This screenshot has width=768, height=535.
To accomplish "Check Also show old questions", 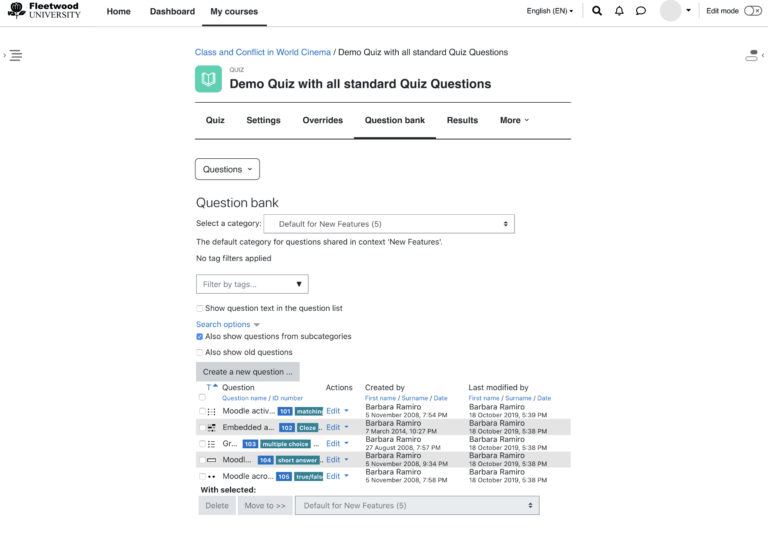I will pos(200,353).
